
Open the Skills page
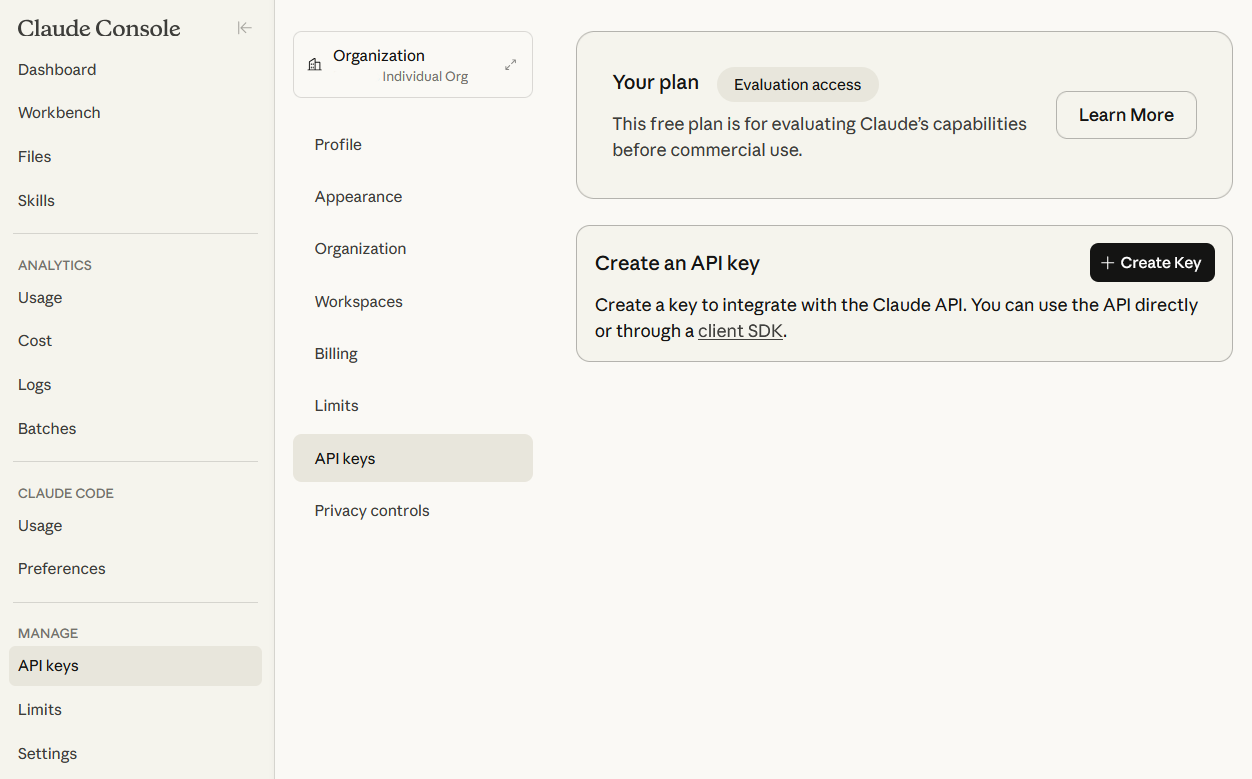click(x=36, y=201)
